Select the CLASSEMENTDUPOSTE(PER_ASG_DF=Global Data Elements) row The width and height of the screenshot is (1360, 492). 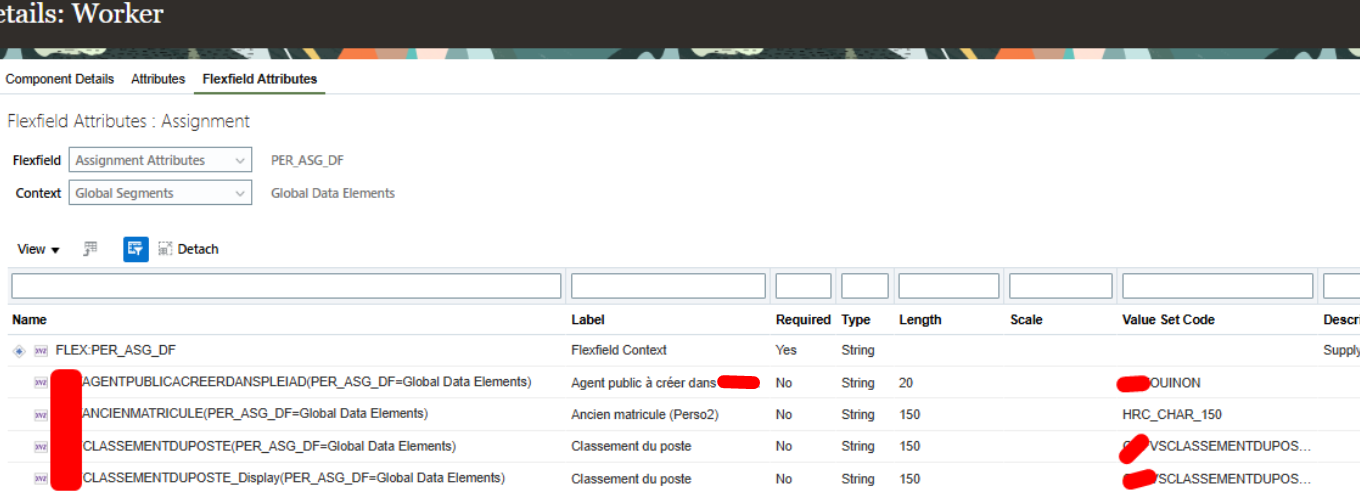click(x=269, y=447)
